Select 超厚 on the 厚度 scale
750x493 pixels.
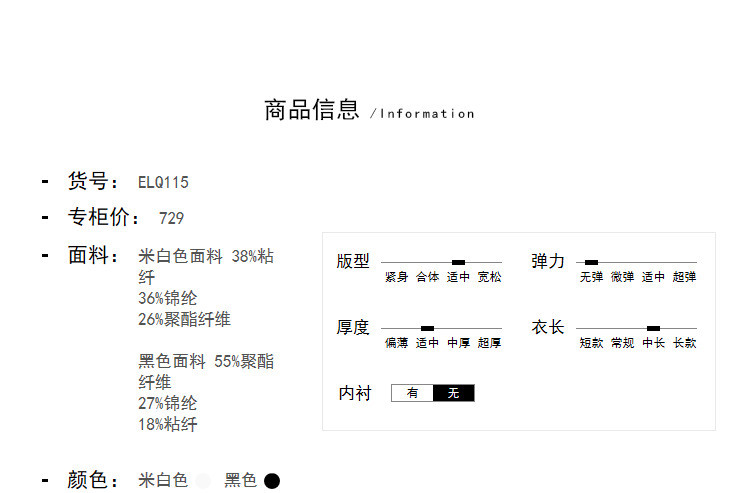pos(489,343)
